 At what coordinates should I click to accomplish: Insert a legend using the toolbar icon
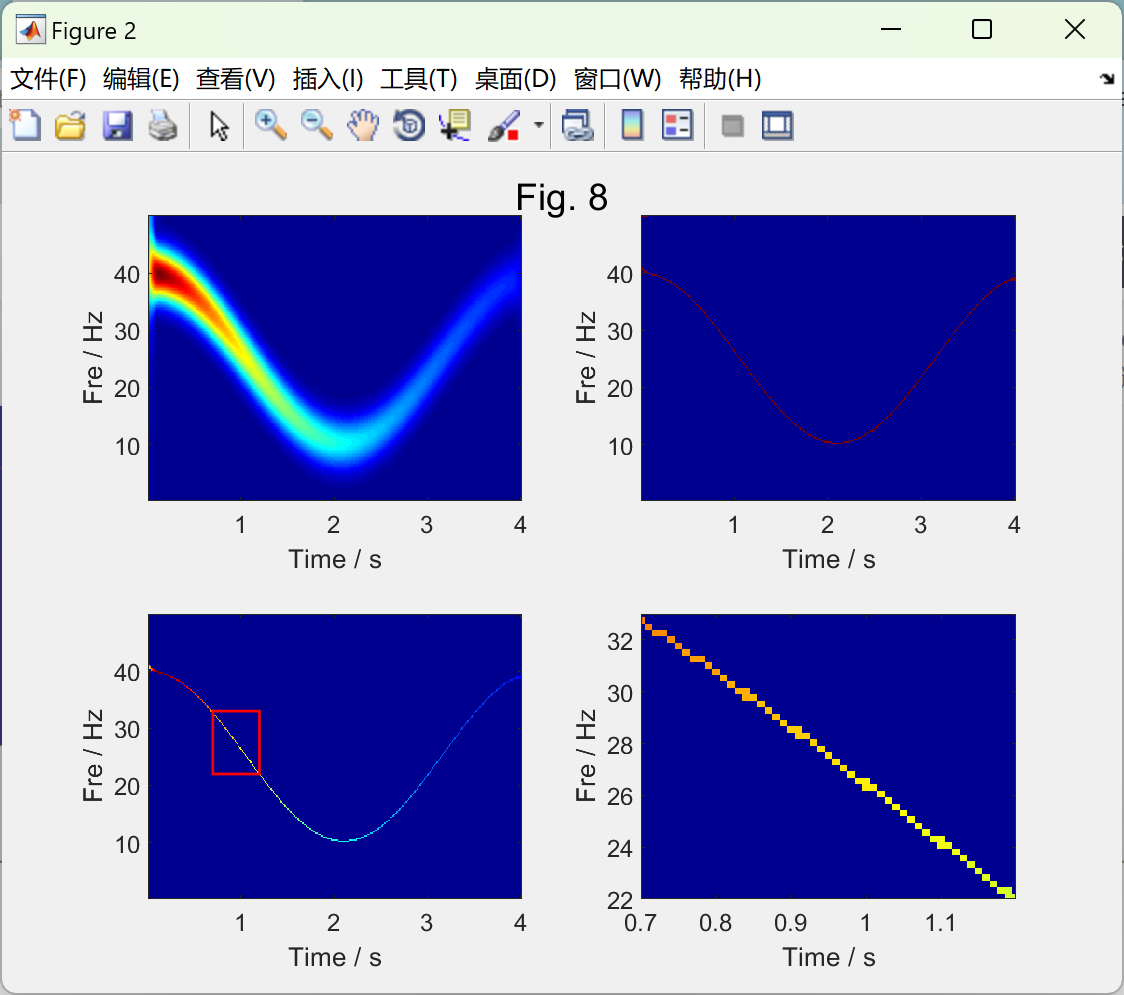point(677,125)
